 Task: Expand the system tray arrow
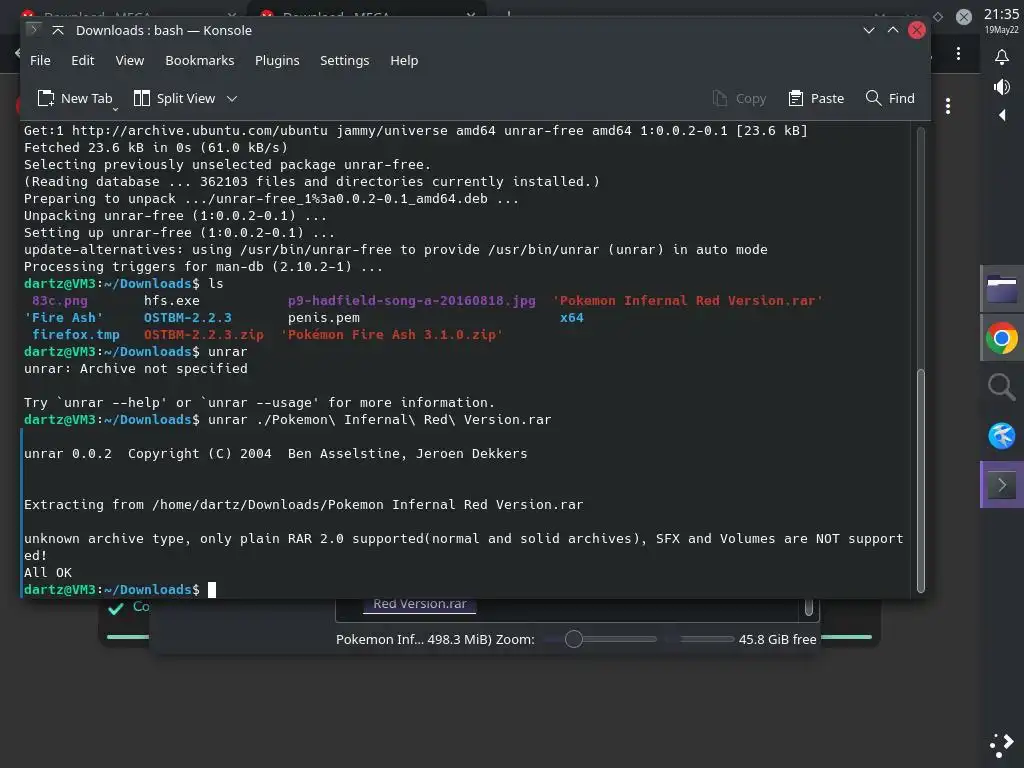pyautogui.click(x=1002, y=116)
